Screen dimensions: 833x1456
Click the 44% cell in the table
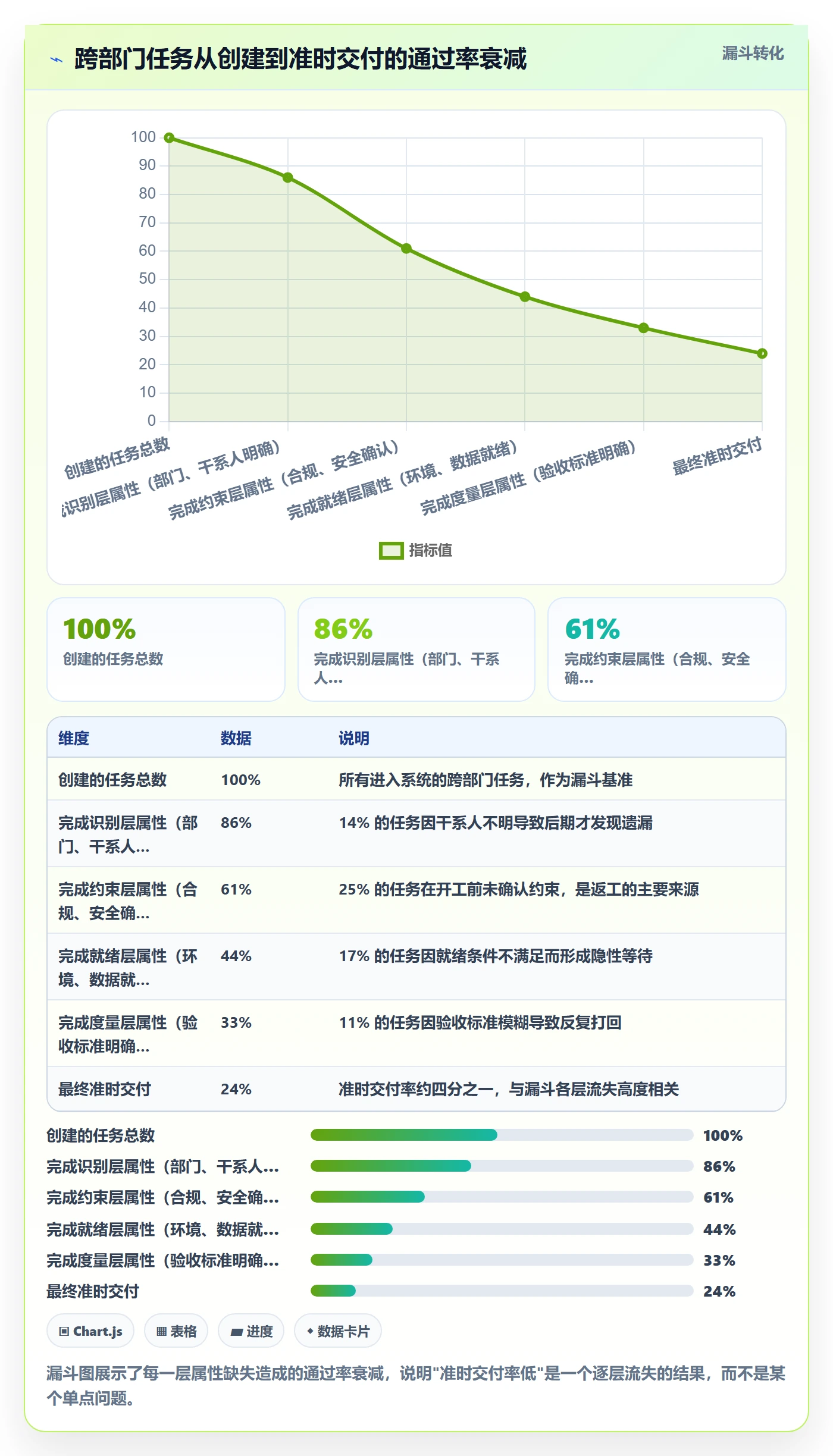(236, 956)
